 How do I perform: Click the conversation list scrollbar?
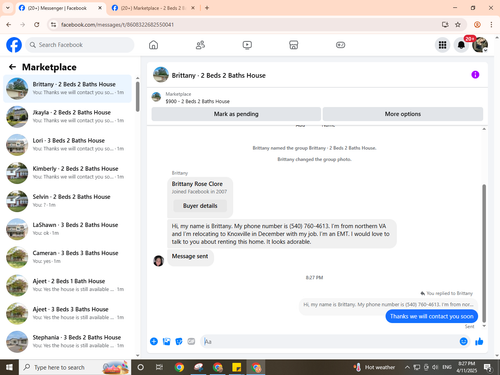click(x=137, y=97)
